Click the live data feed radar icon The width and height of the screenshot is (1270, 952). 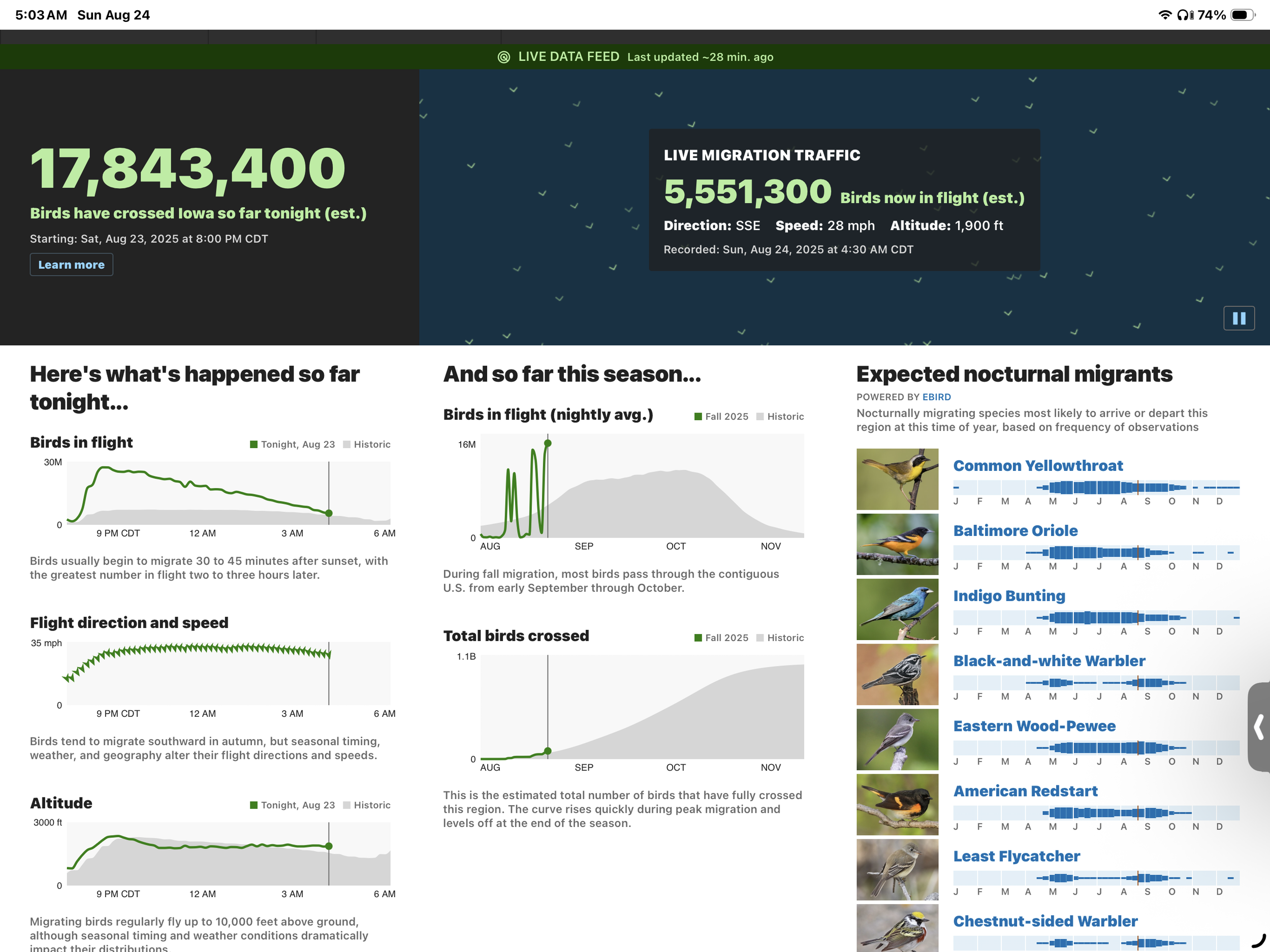[503, 57]
